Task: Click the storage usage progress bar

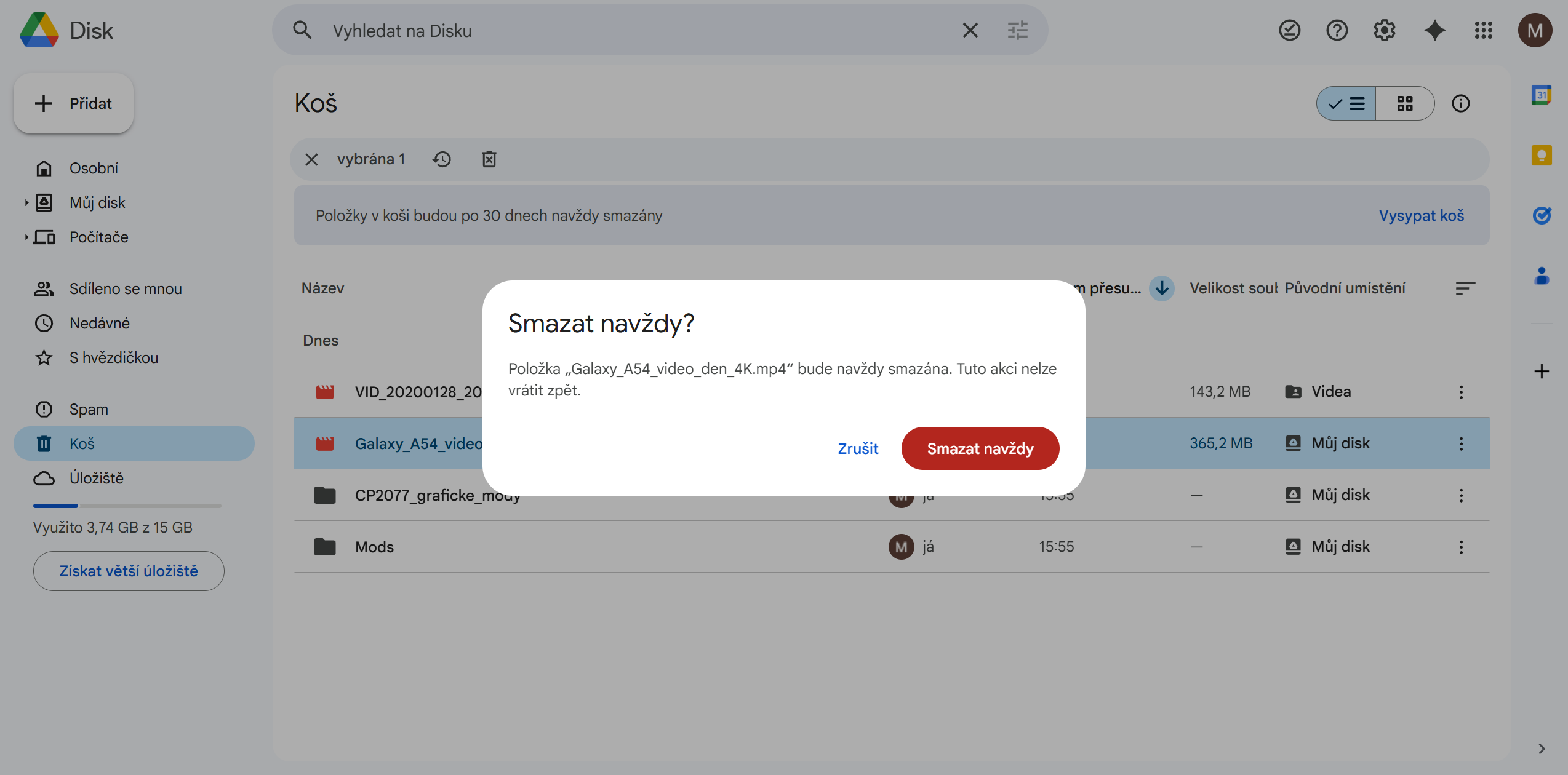Action: click(x=127, y=506)
